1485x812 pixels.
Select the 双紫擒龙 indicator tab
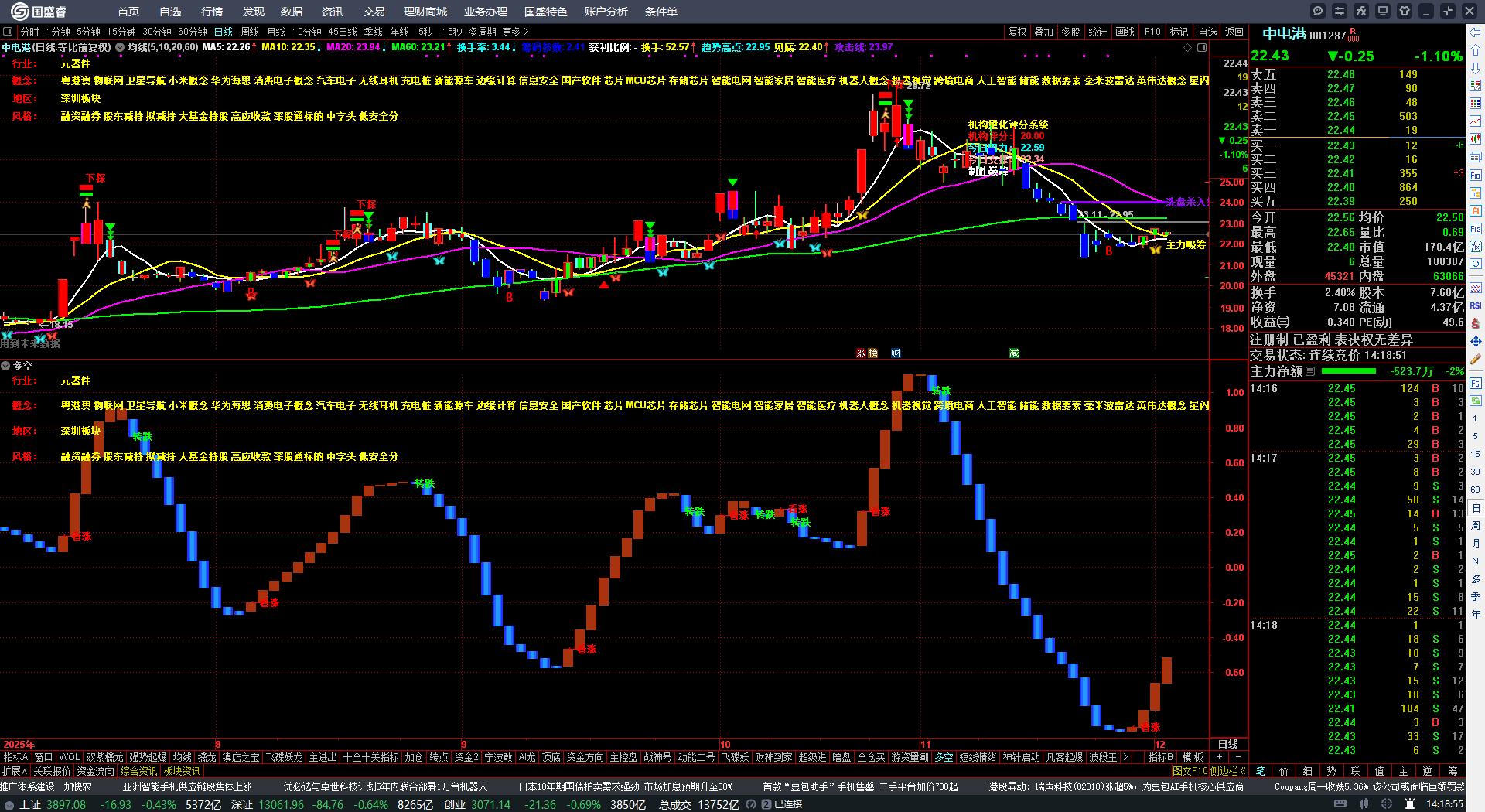click(x=104, y=757)
